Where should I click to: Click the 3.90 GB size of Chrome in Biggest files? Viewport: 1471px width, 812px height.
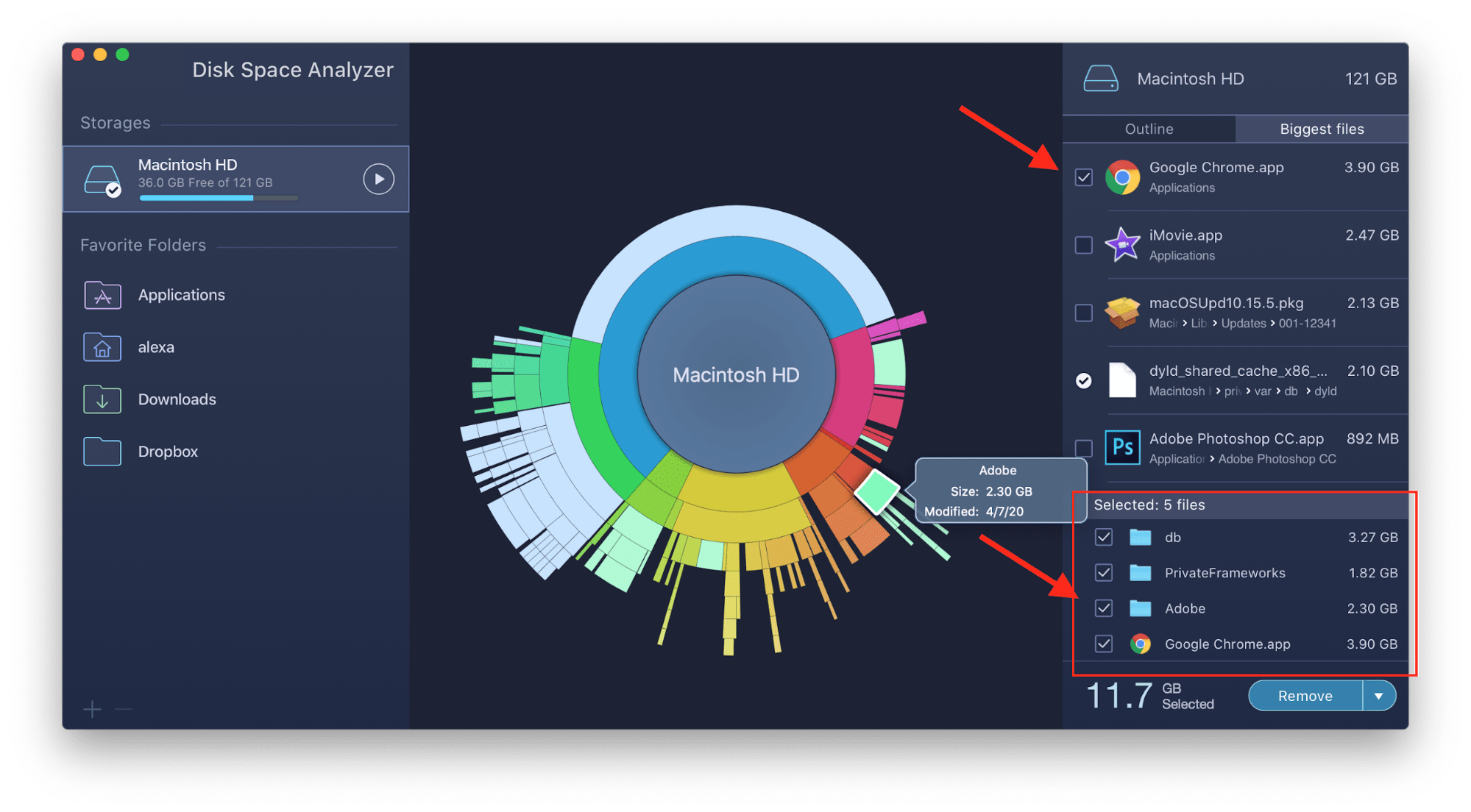click(x=1372, y=168)
